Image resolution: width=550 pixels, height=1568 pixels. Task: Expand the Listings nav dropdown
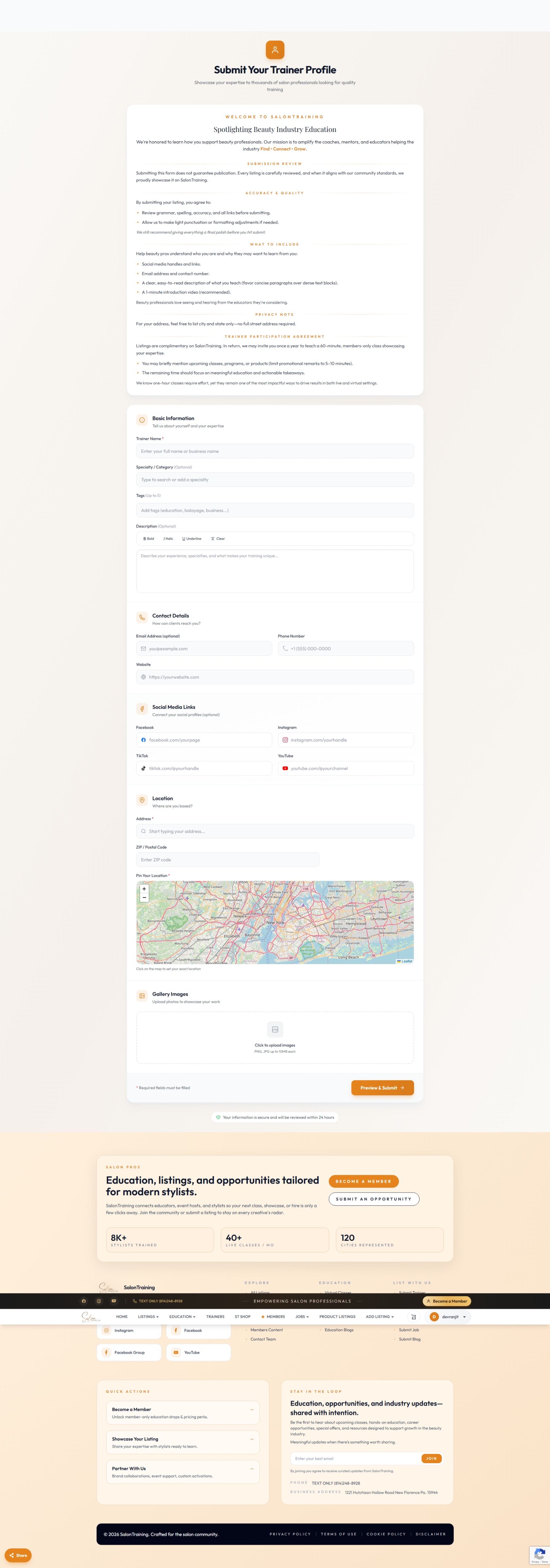click(x=148, y=1317)
